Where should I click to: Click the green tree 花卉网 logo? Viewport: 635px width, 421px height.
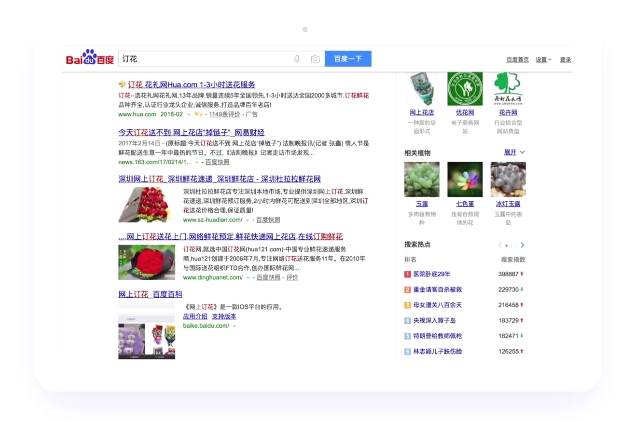click(x=508, y=89)
